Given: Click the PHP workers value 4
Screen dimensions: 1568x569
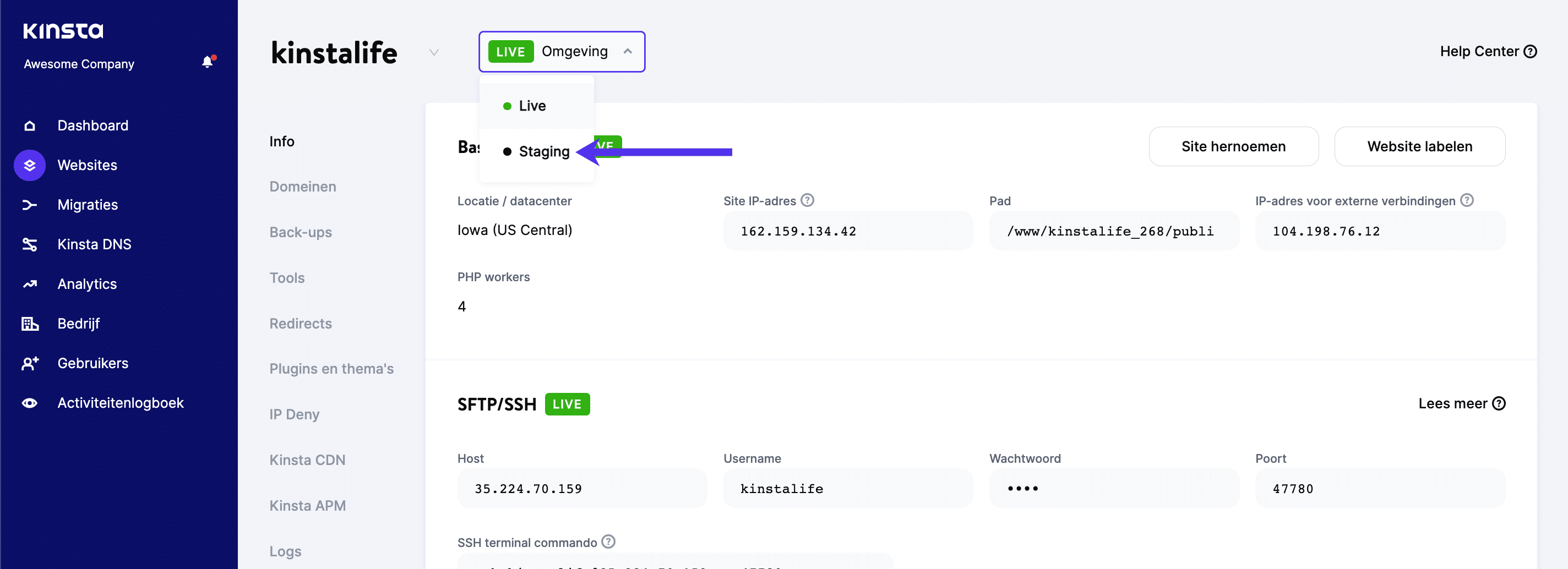Looking at the screenshot, I should tap(462, 307).
